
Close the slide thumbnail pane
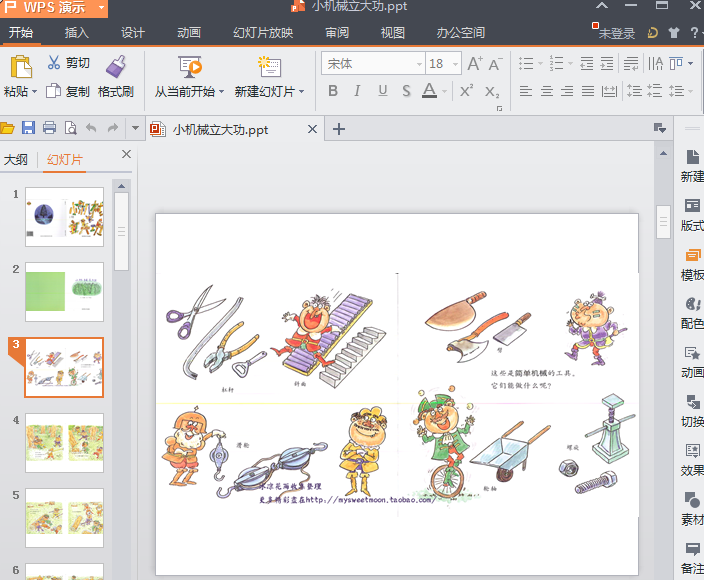127,154
